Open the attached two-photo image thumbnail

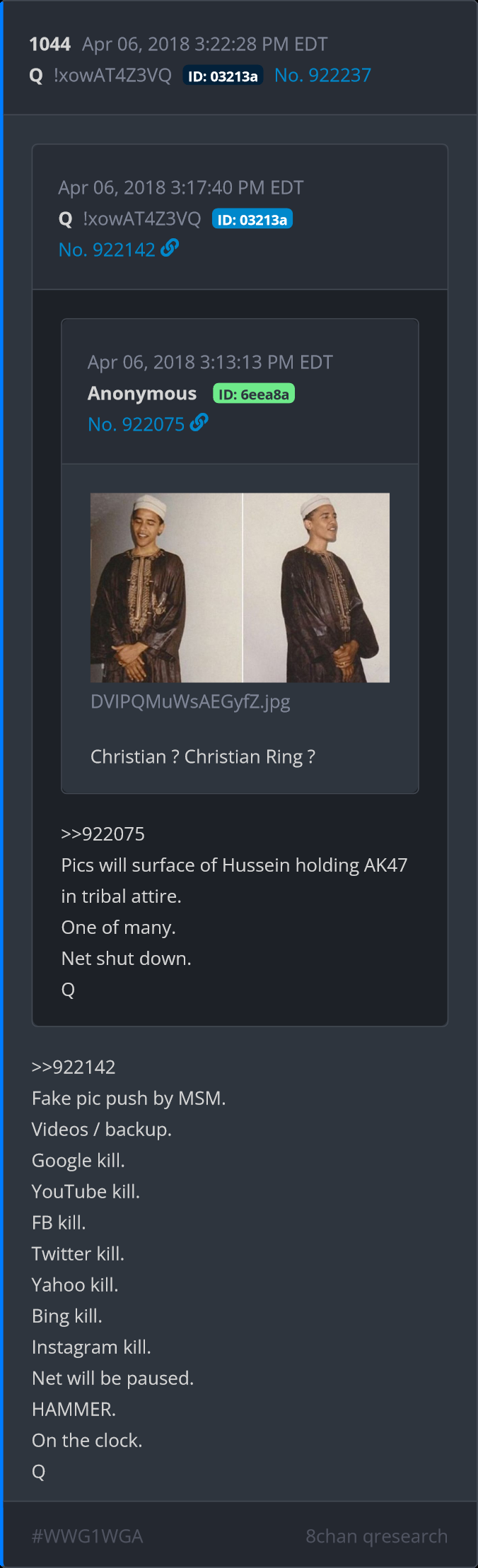point(240,587)
